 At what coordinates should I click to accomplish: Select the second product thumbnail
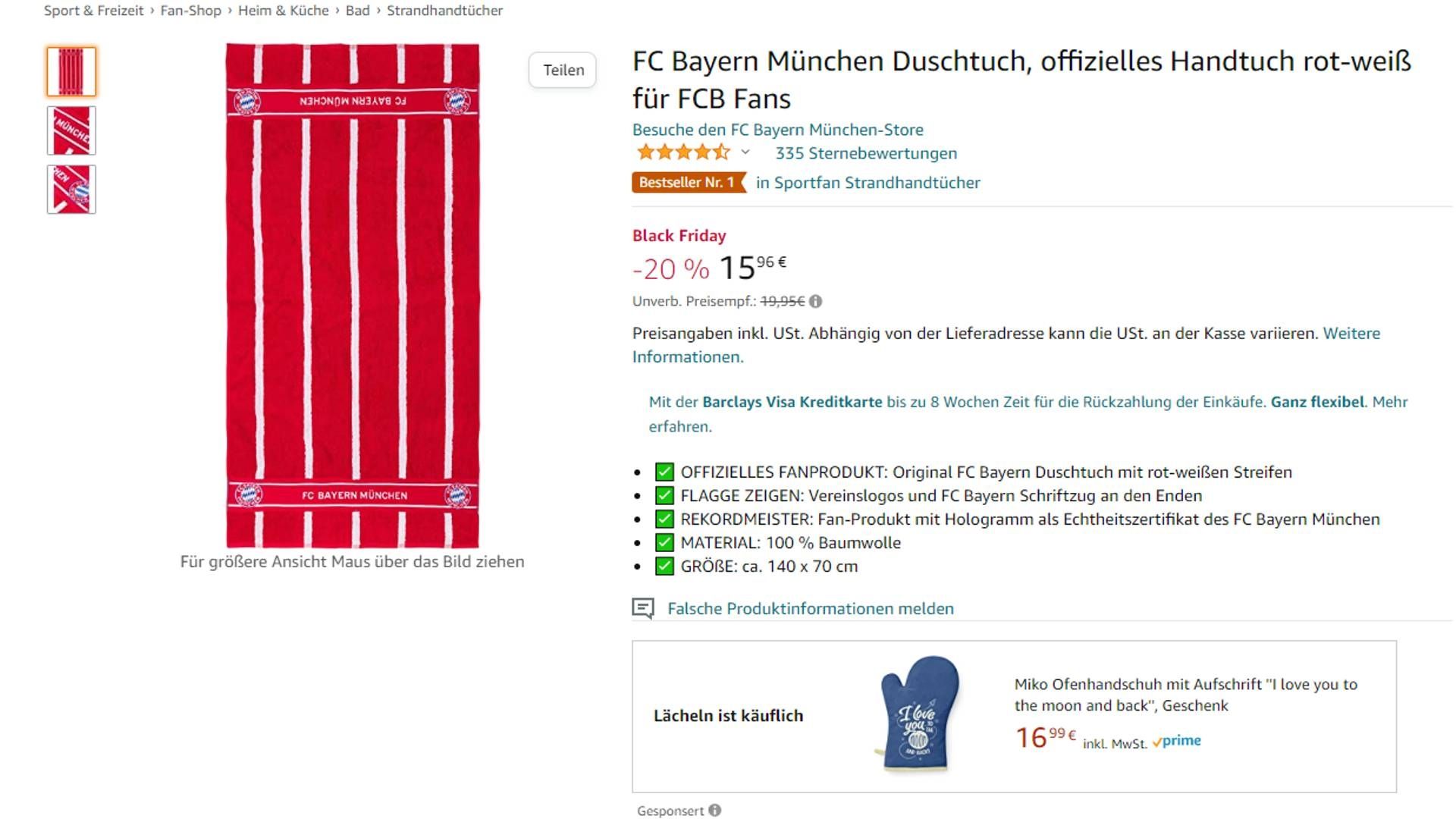pyautogui.click(x=71, y=130)
